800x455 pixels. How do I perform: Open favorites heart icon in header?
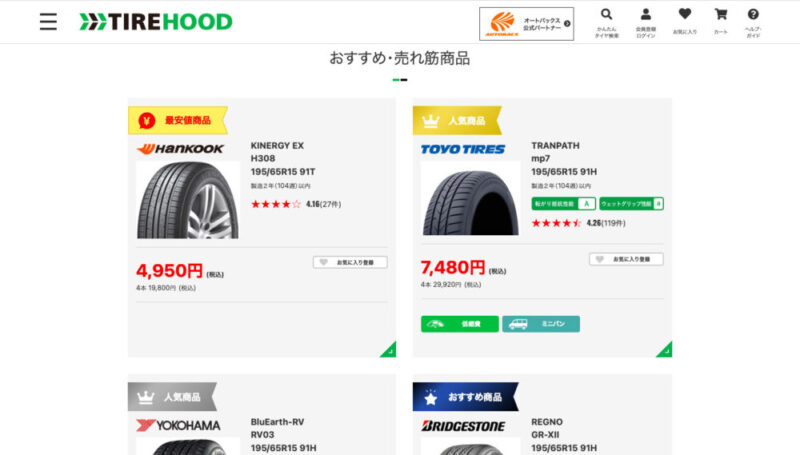pos(685,21)
